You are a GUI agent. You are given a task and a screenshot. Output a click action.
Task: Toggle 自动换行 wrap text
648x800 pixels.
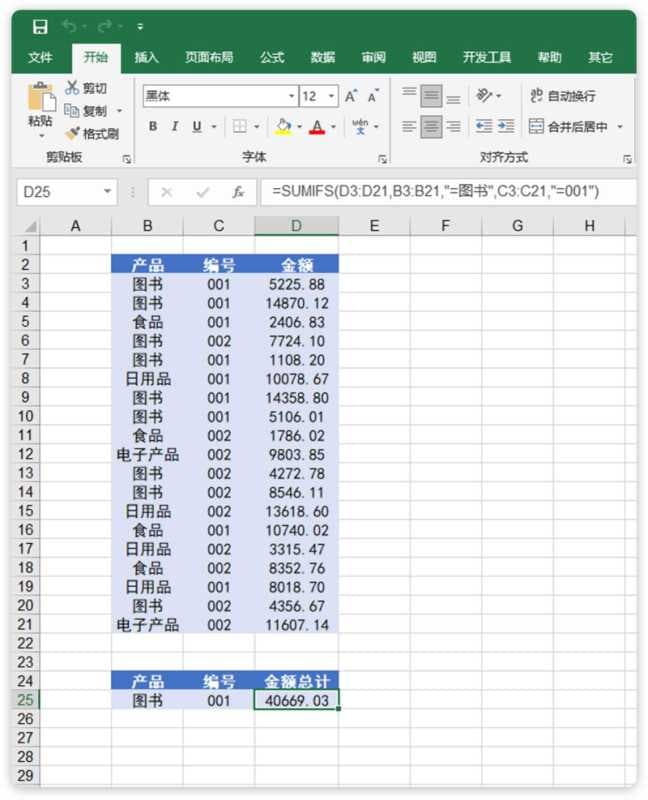562,95
